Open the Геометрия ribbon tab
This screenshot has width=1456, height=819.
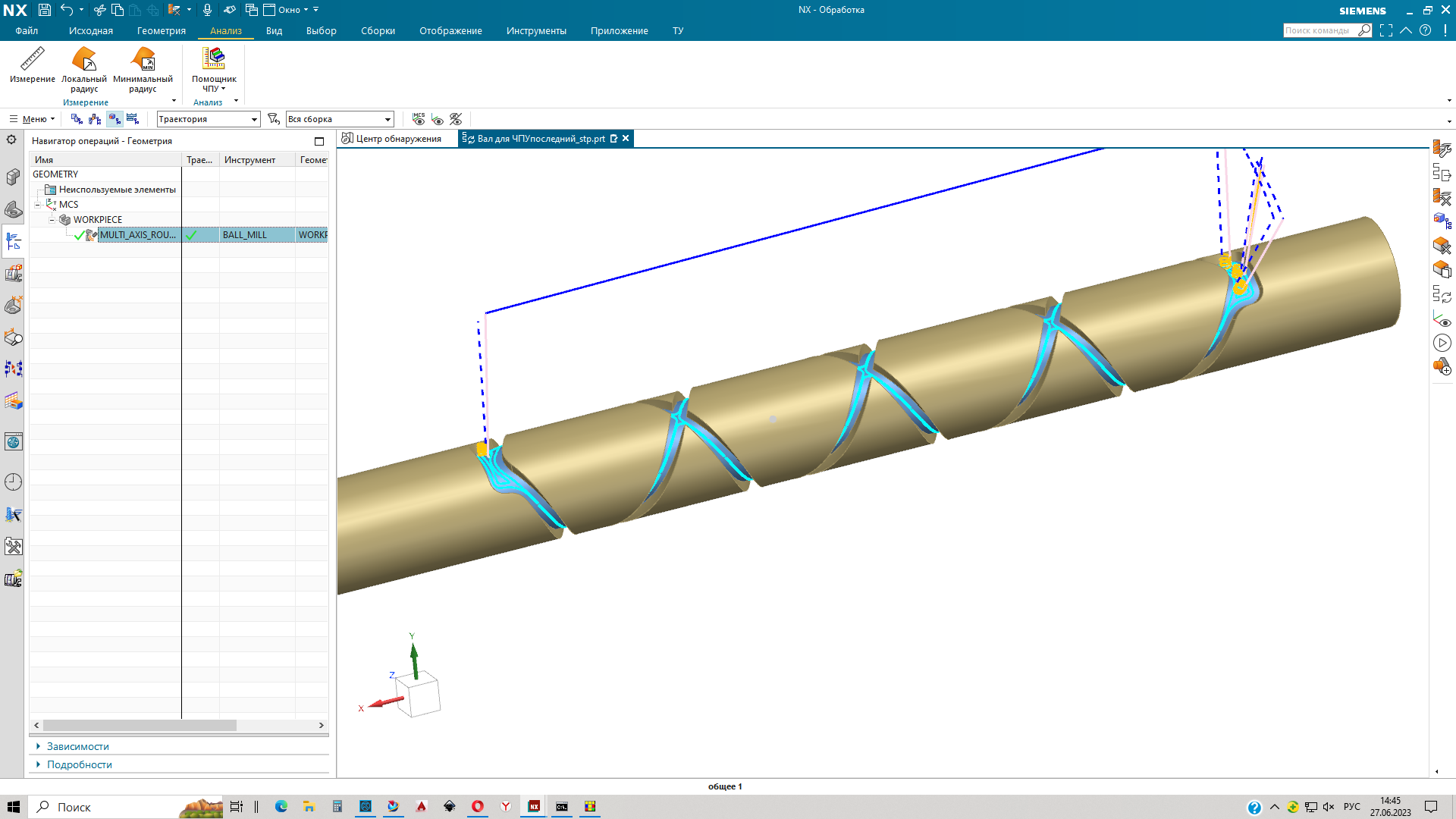[161, 31]
